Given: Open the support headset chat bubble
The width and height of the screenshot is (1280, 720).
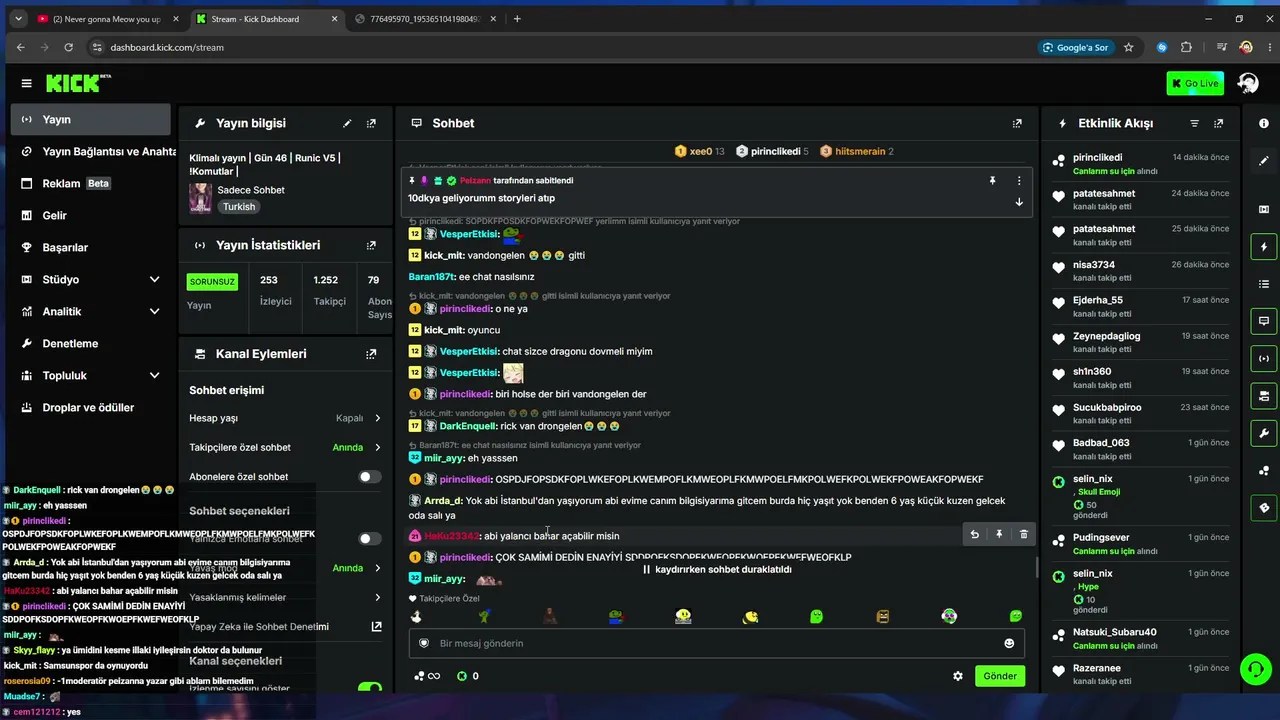Looking at the screenshot, I should click(x=1255, y=668).
